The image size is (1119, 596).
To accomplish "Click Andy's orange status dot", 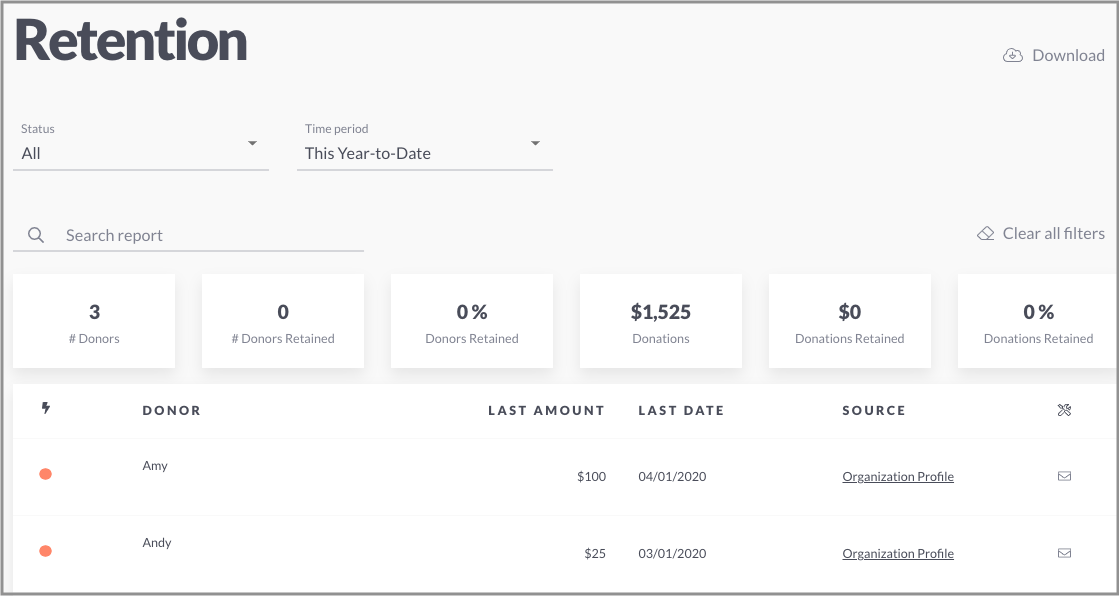I will (45, 551).
